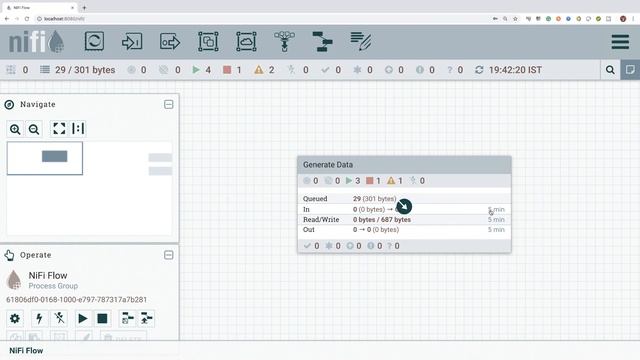The height and width of the screenshot is (360, 640).
Task: Click the invalid components warning count 2
Action: coord(264,70)
